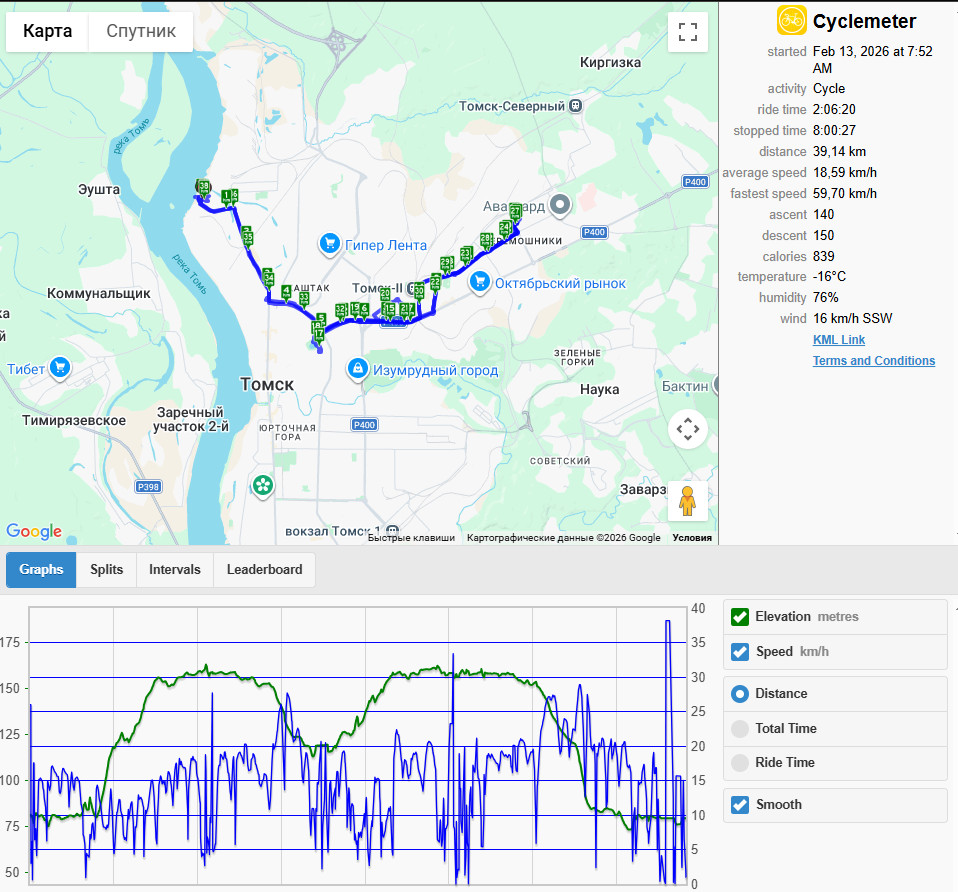958x892 pixels.
Task: Click the Томск-Северный train station icon
Action: coord(575,106)
